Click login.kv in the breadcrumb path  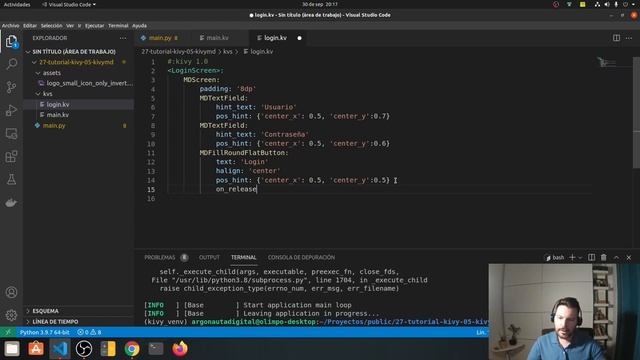tap(262, 52)
